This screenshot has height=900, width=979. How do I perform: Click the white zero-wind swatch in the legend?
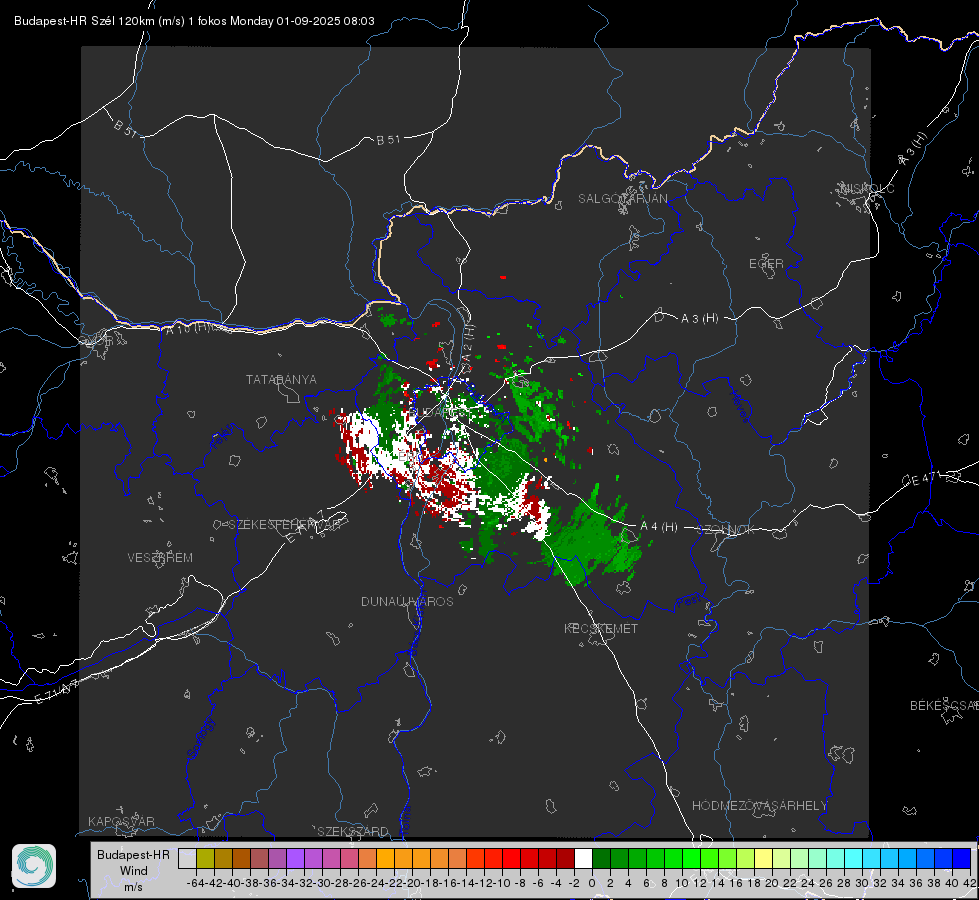pos(583,858)
